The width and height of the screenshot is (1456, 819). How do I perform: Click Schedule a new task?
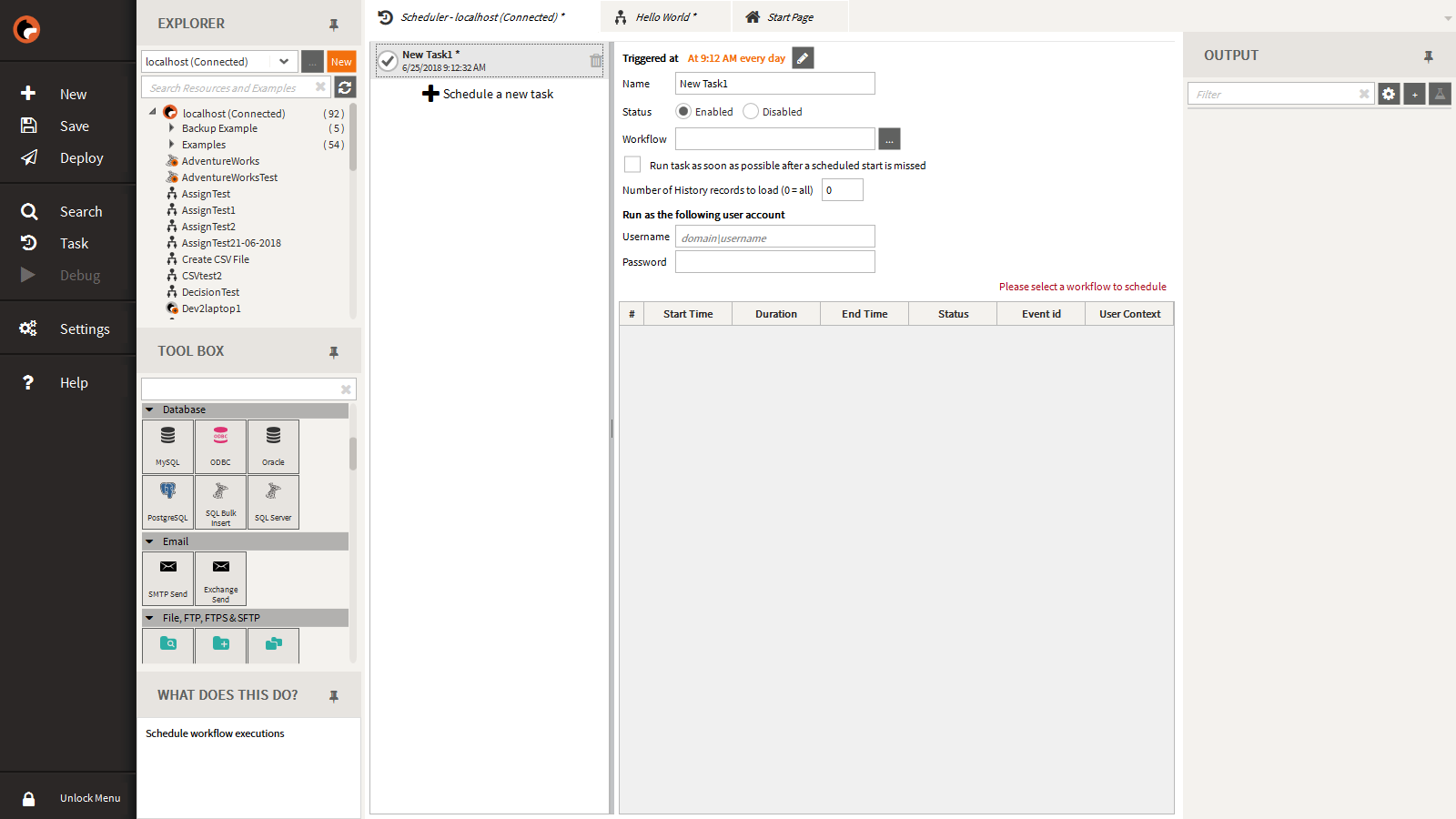point(489,94)
